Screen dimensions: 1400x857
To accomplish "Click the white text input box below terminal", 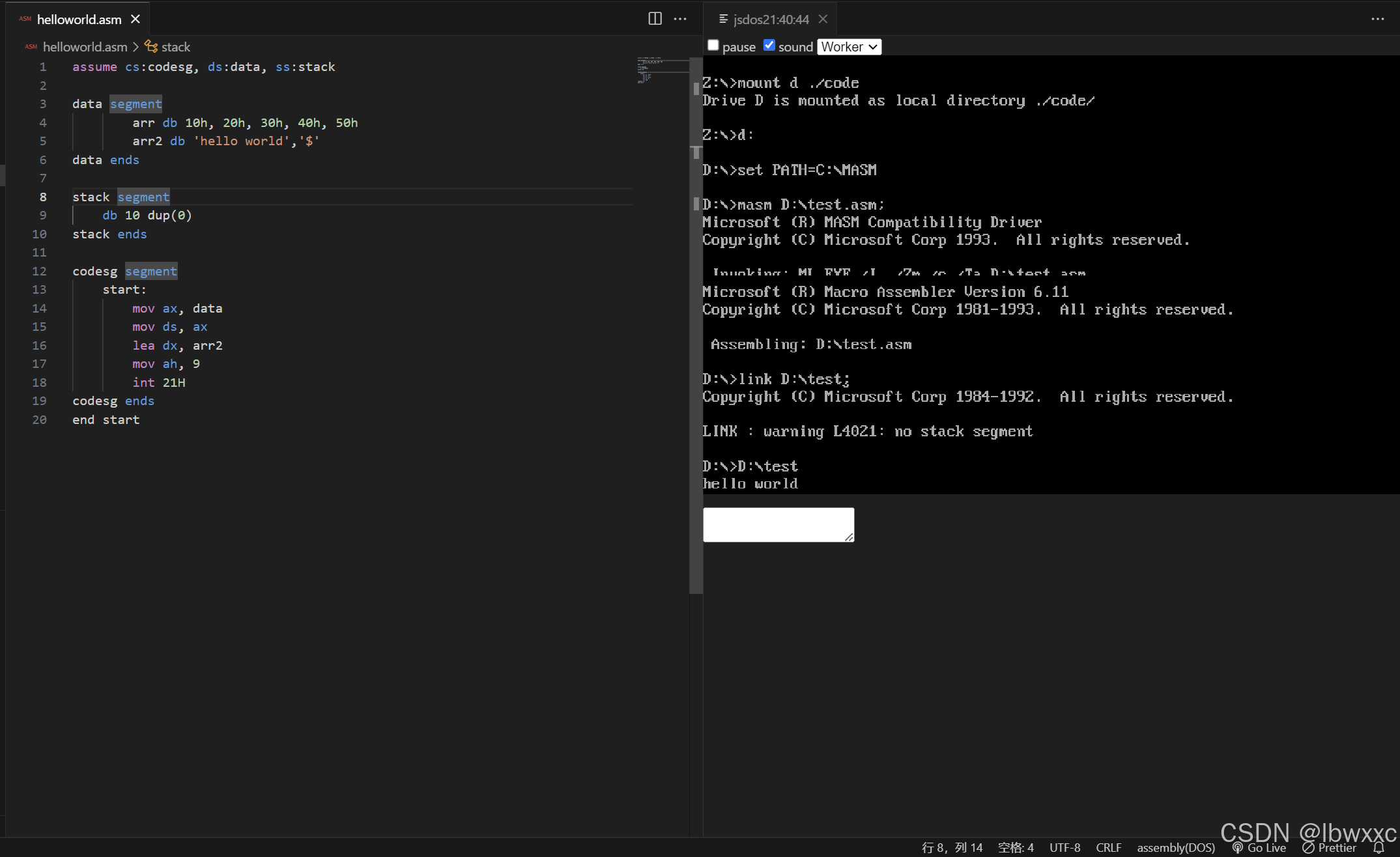I will pos(779,524).
